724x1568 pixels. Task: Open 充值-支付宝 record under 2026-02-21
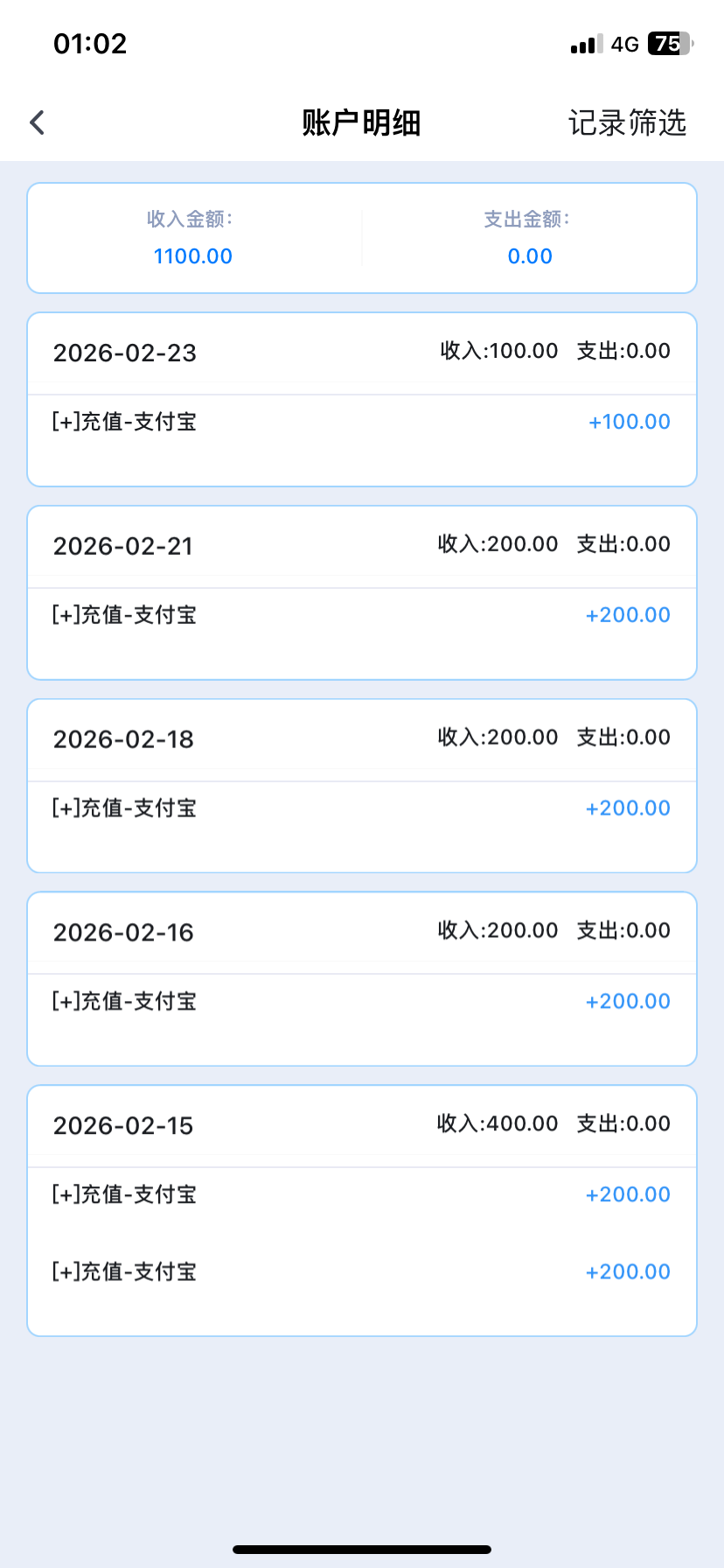coord(361,615)
